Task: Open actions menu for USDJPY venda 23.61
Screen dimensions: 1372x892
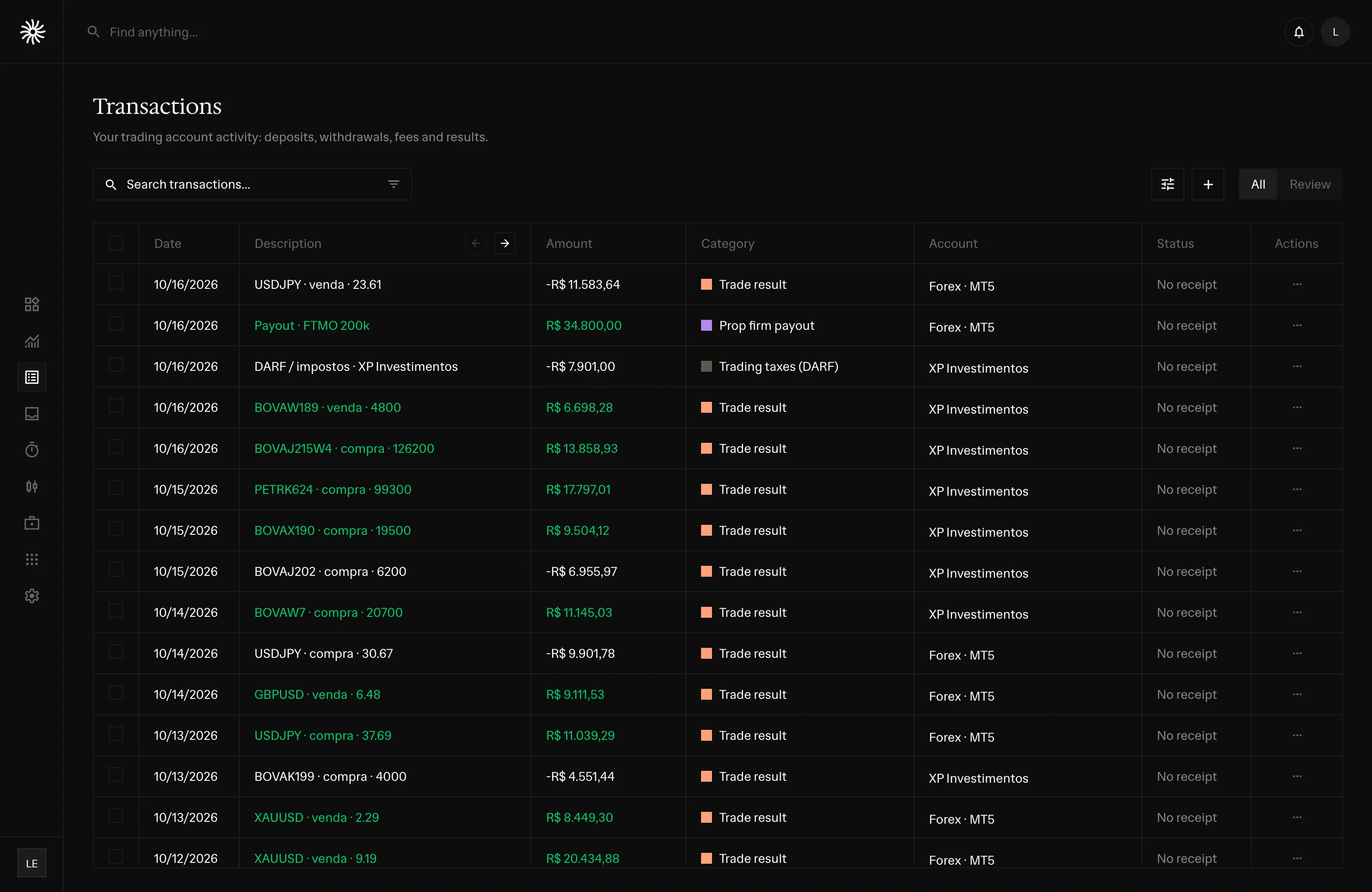Action: 1296,285
